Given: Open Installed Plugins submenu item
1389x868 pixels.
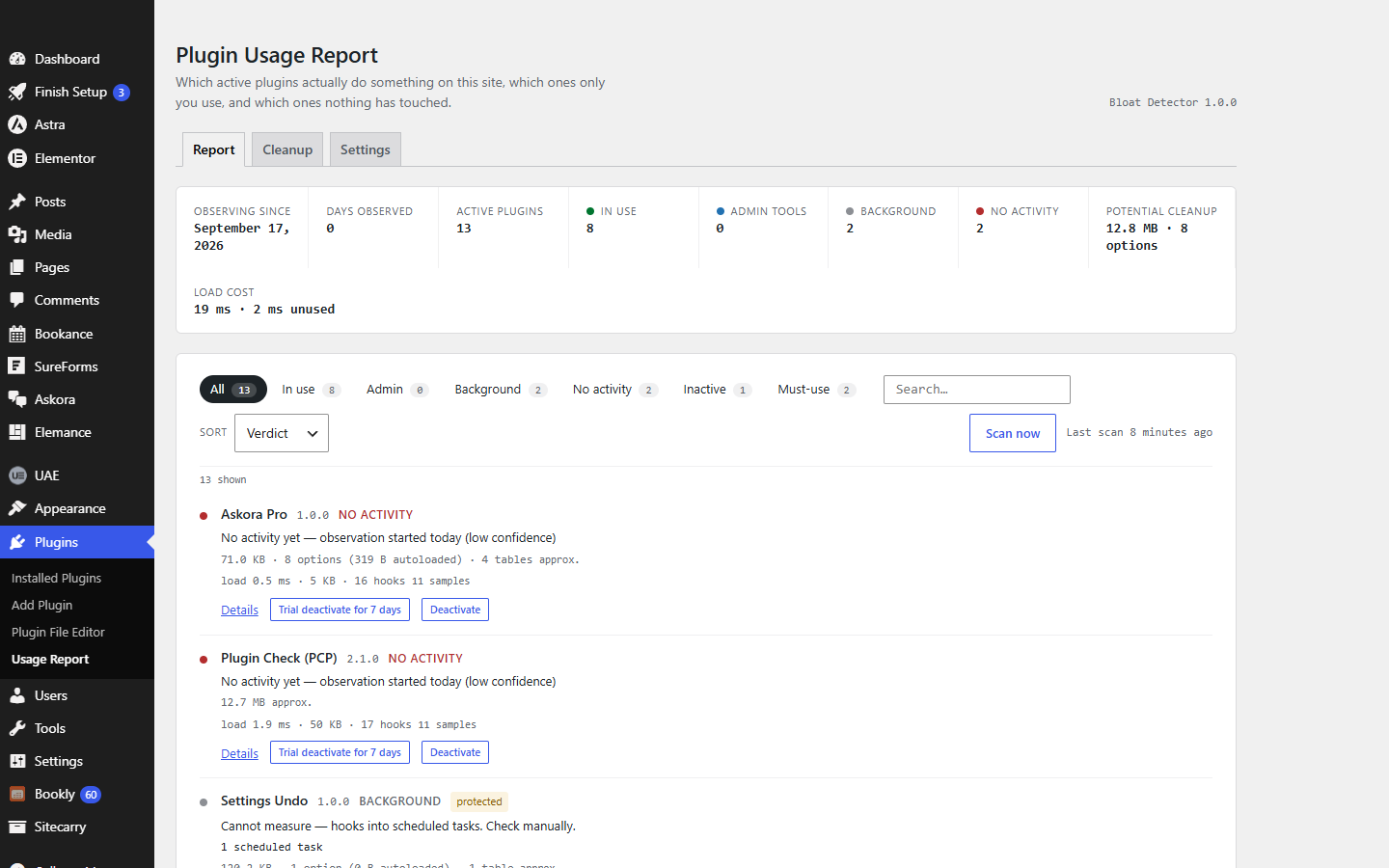Looking at the screenshot, I should tap(56, 578).
